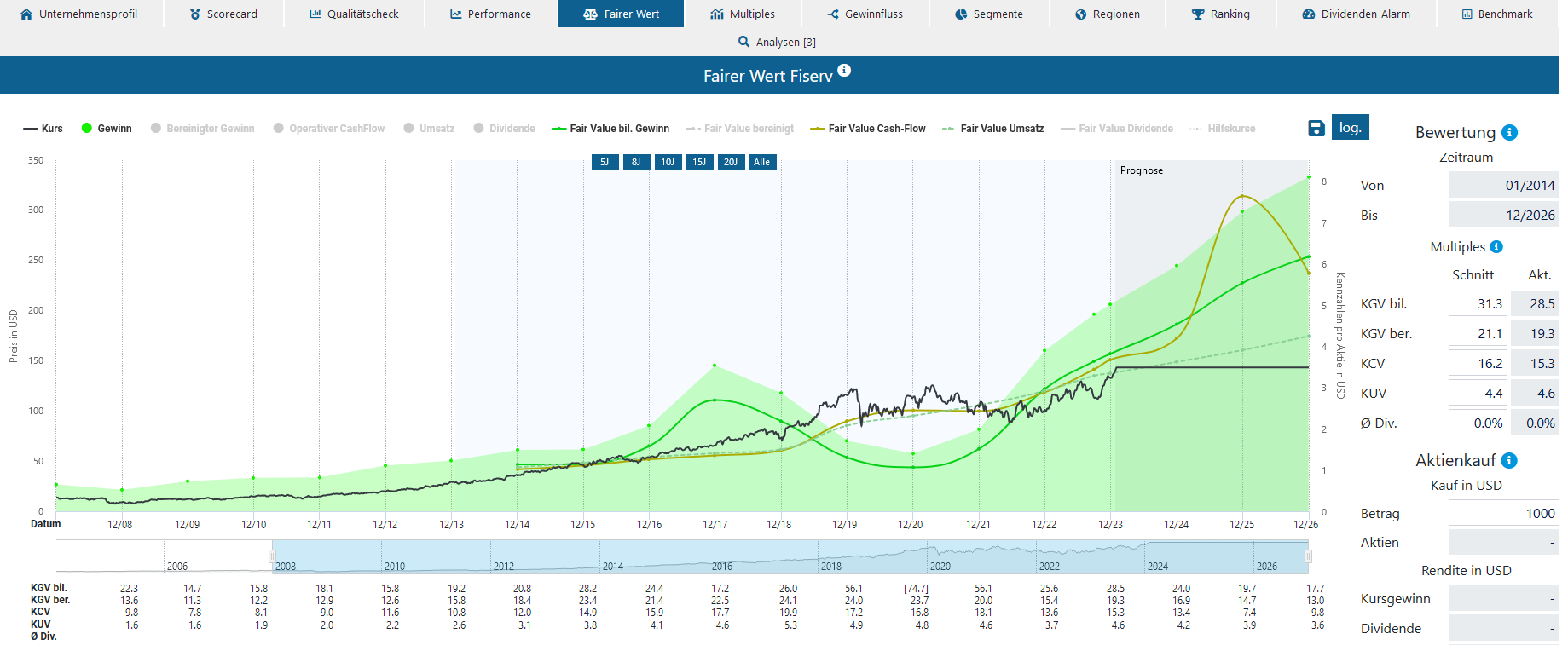The width and height of the screenshot is (1568, 645).
Task: Click the flow icon beside Gewinnfluss
Action: (833, 14)
